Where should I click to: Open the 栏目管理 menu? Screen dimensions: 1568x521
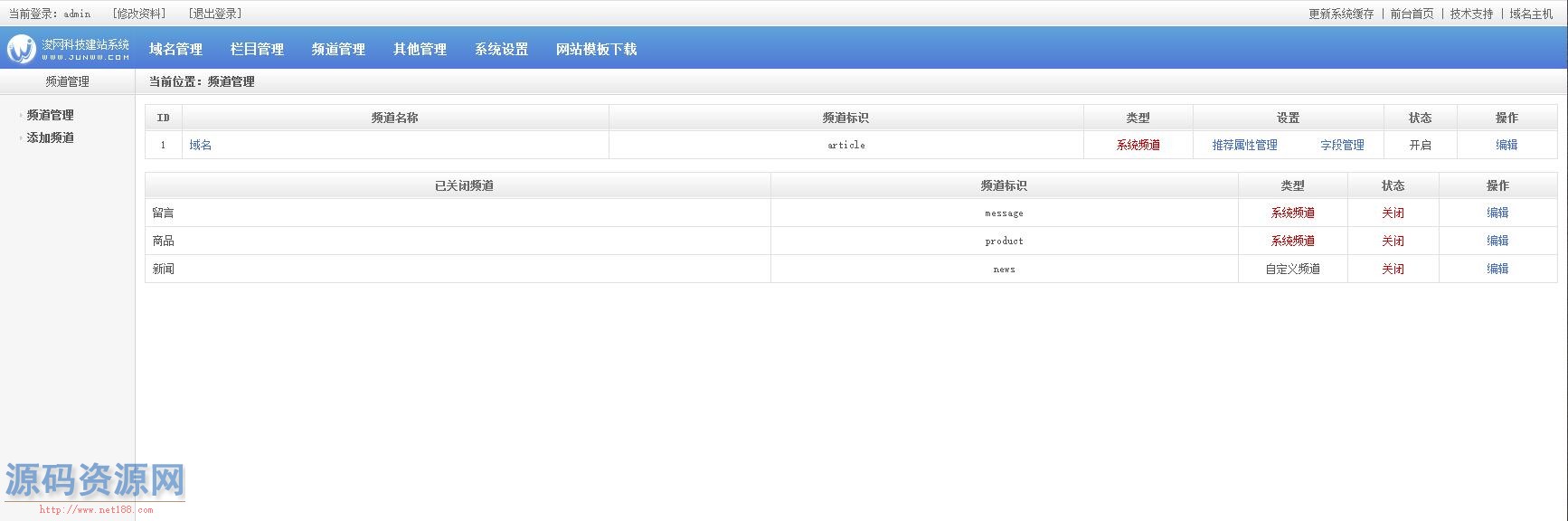(257, 50)
